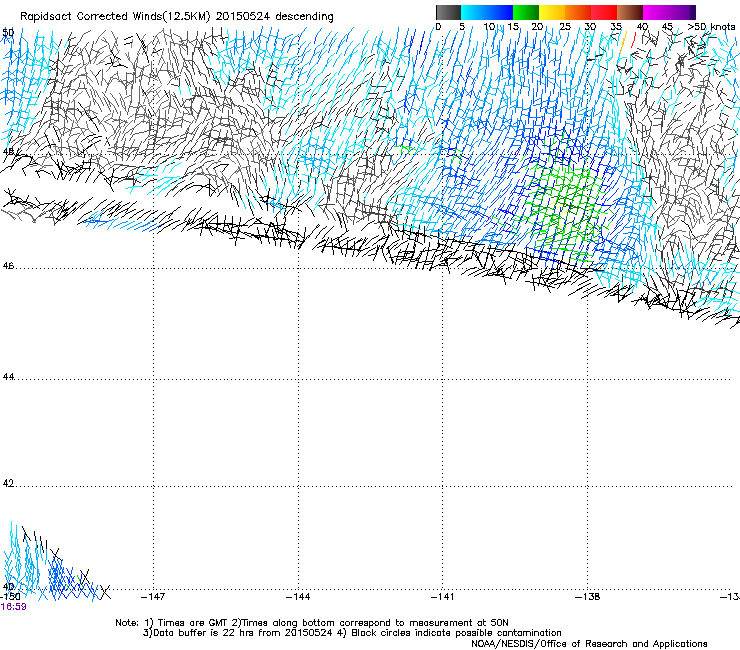Click the gray 0-5 knots legend swatch
740x650 pixels.
(x=448, y=12)
